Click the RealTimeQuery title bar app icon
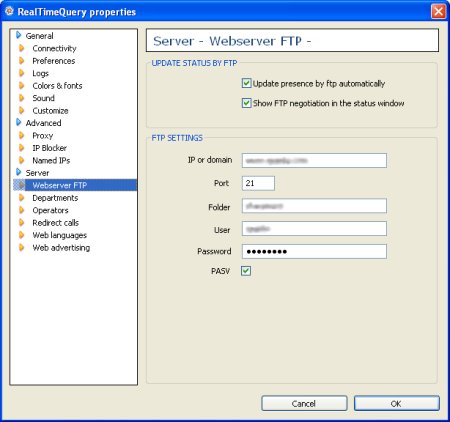450x422 pixels. 9,11
